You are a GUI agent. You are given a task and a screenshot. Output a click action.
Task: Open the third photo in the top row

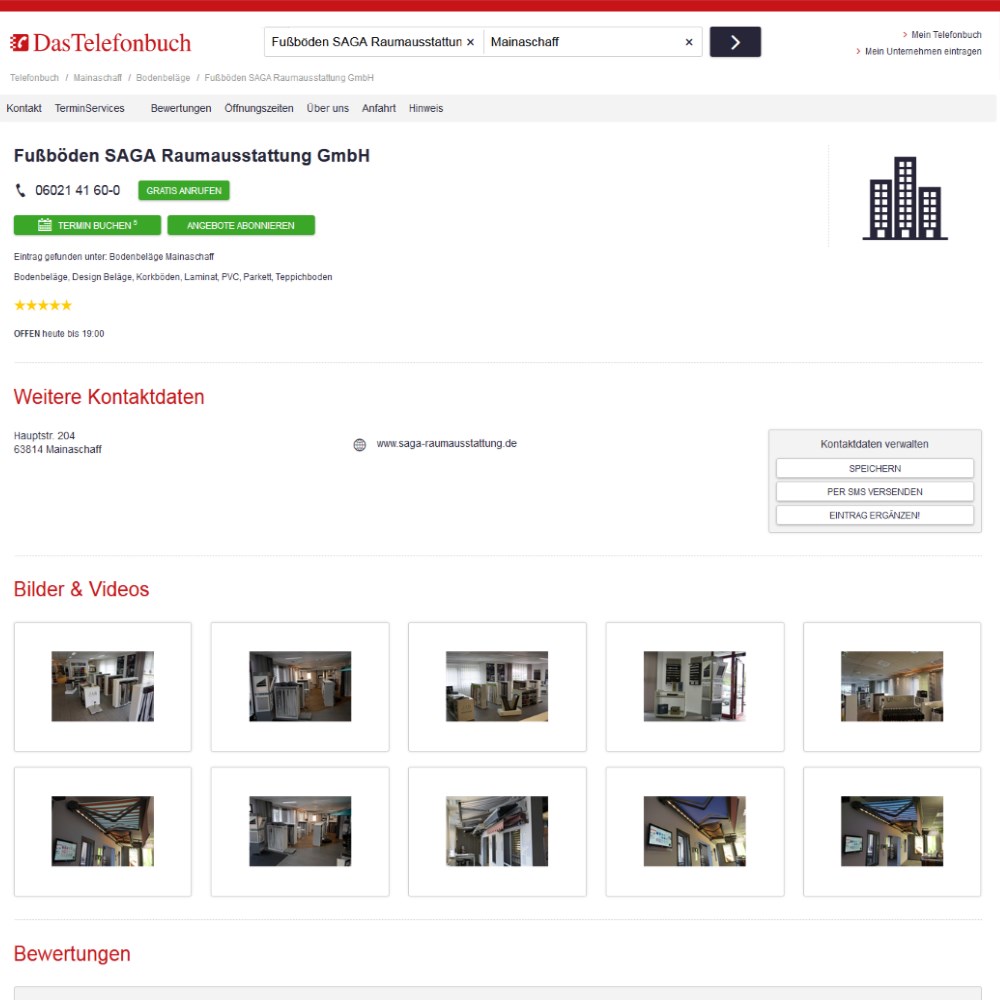497,687
